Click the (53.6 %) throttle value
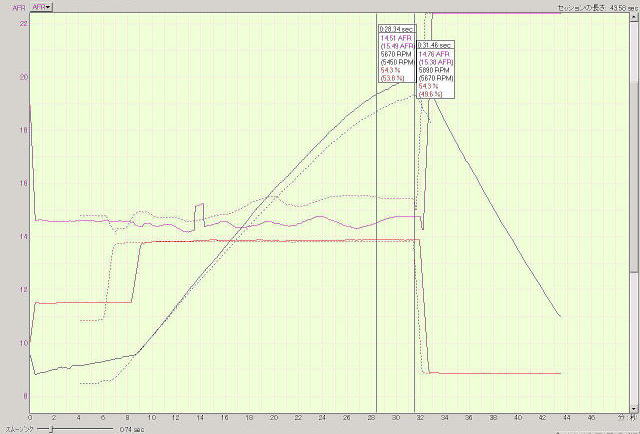 click(392, 78)
